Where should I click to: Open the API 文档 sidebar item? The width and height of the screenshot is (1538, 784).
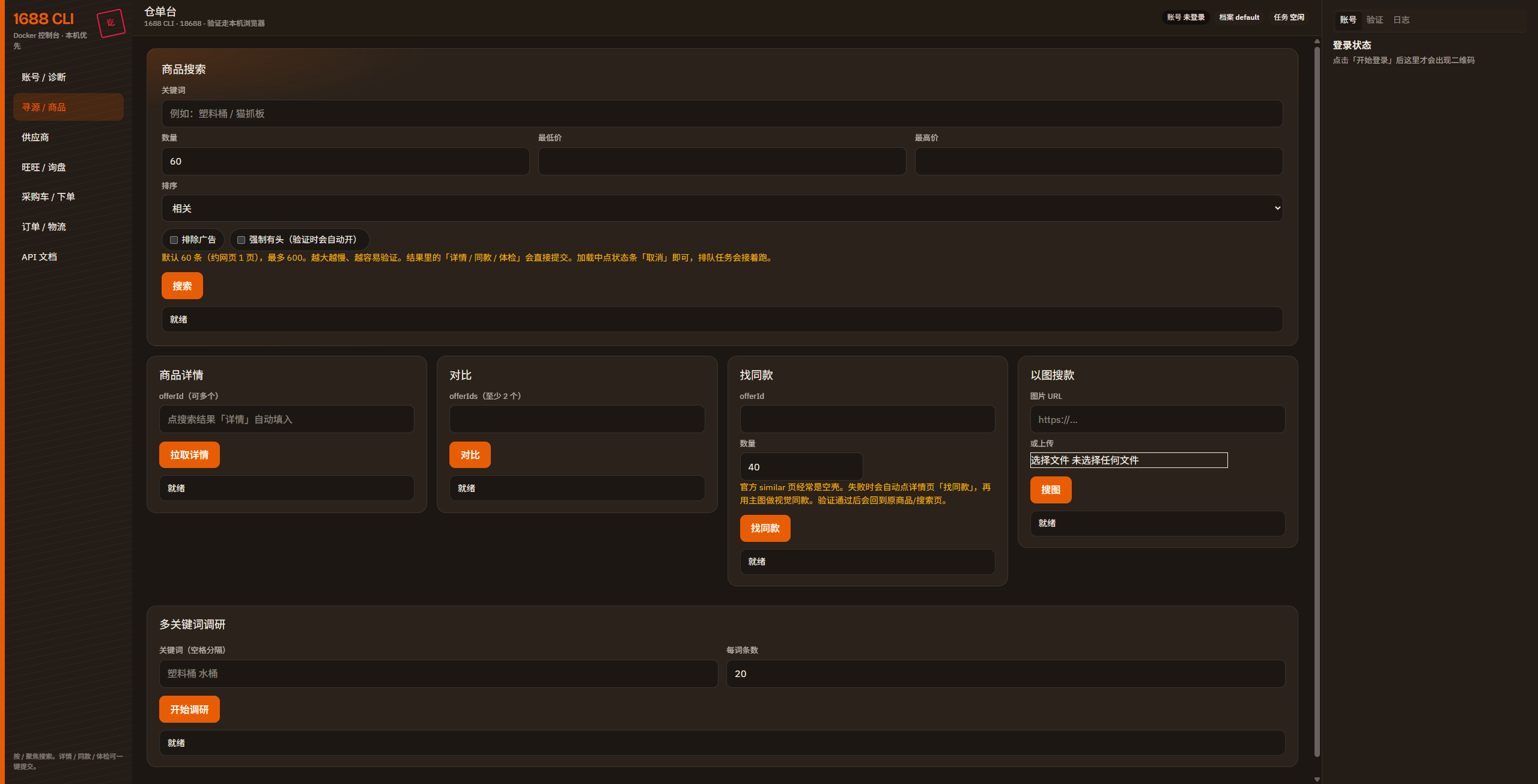click(x=68, y=257)
